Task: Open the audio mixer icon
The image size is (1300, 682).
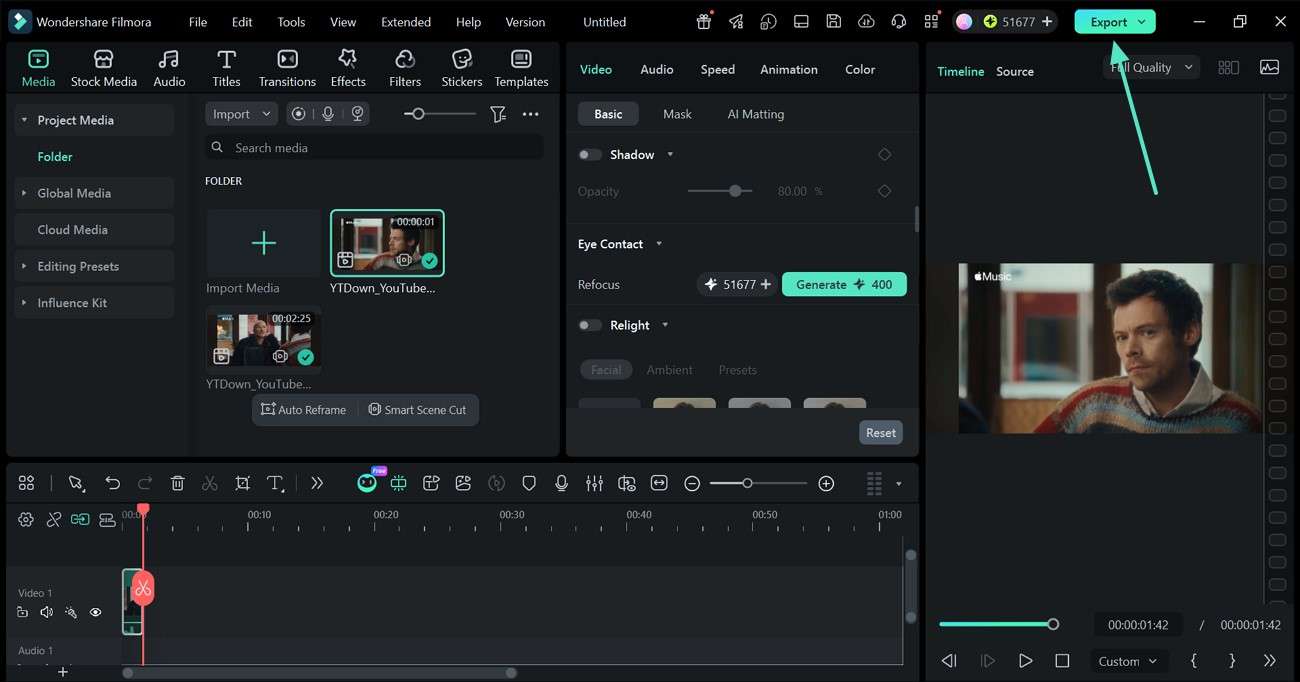Action: coord(594,483)
